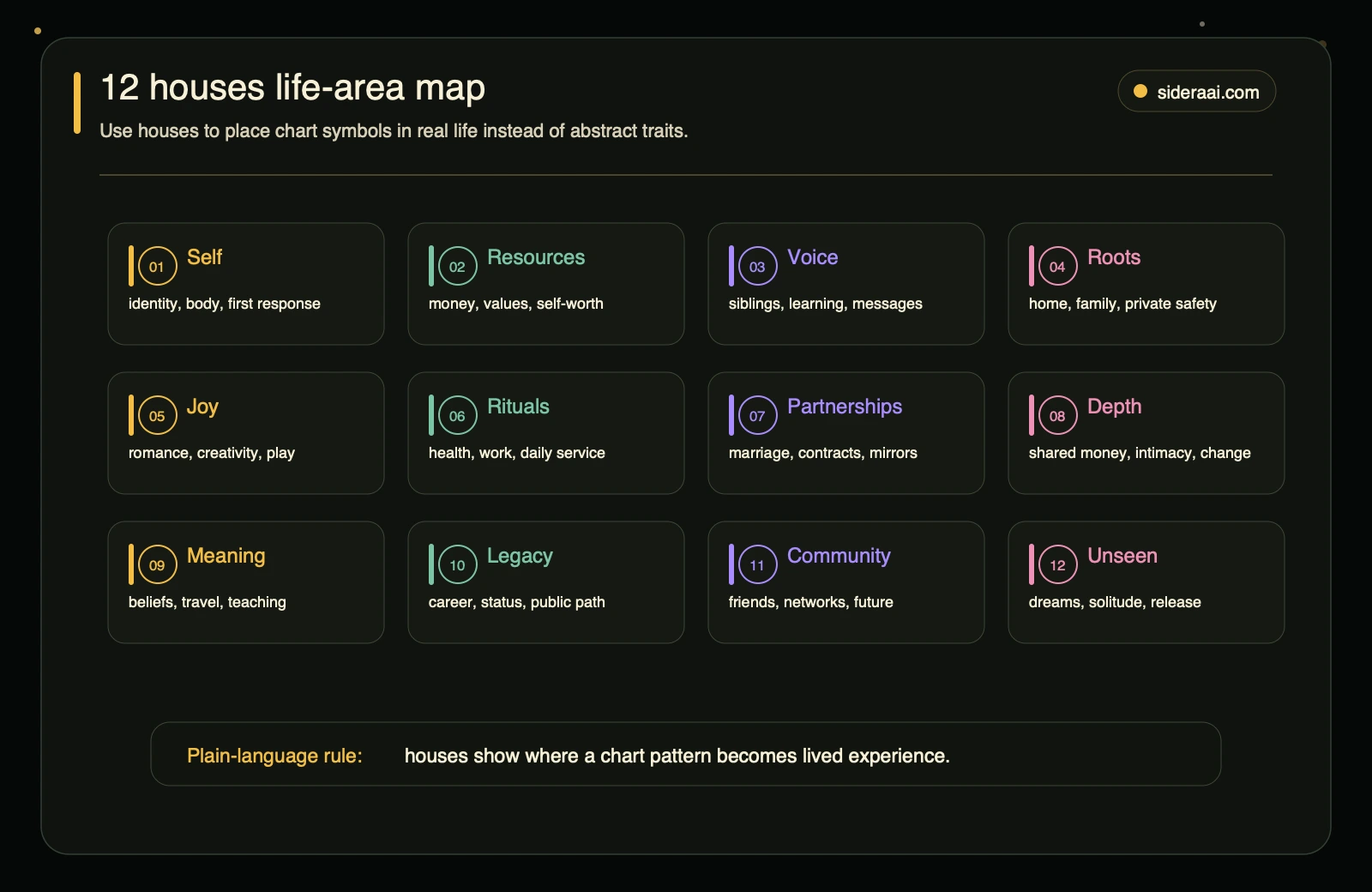
Task: Click 'houses show where a chart pattern' sentence
Action: pos(677,756)
